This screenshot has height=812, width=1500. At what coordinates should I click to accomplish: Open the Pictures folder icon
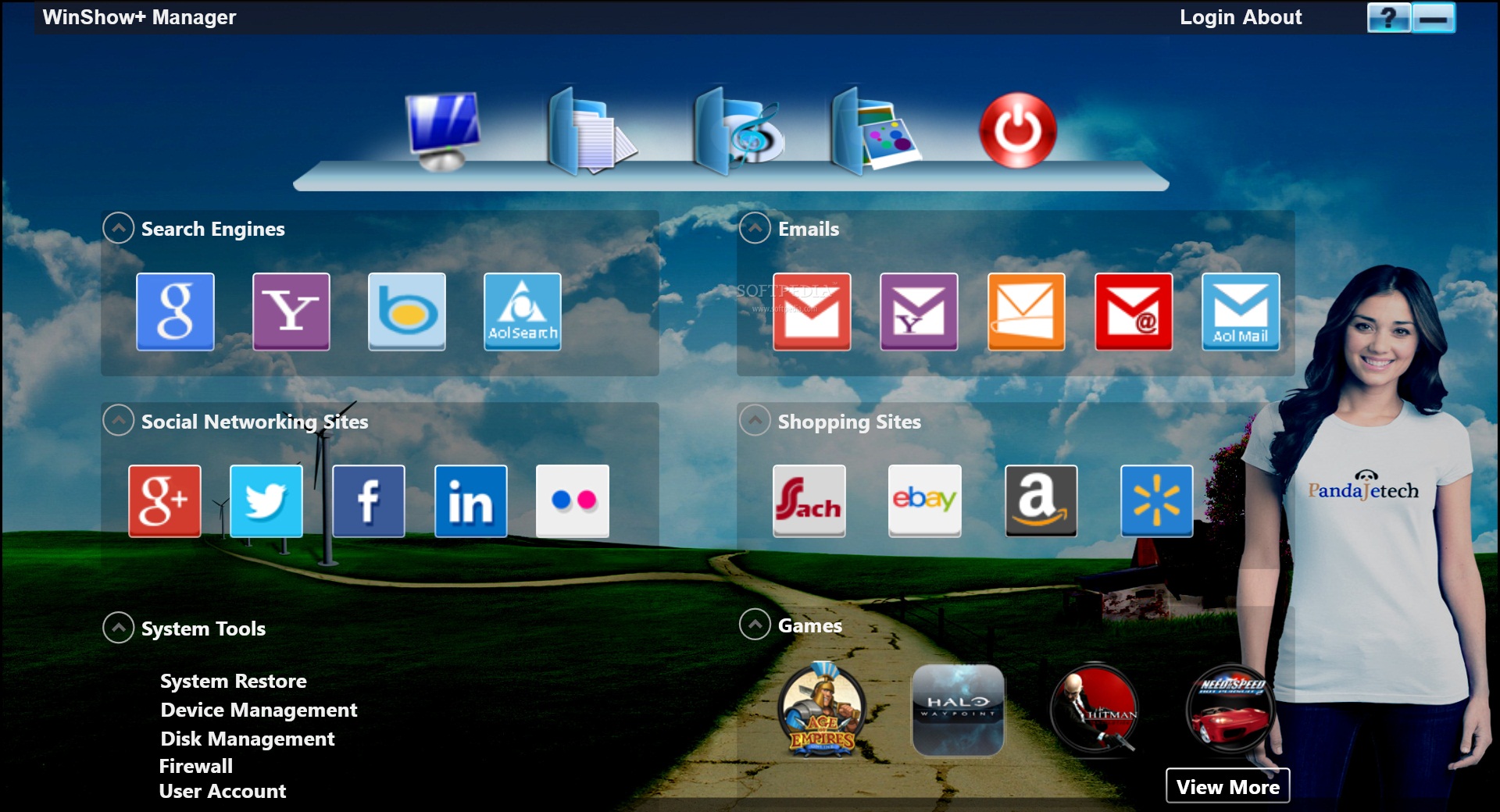pos(875,130)
